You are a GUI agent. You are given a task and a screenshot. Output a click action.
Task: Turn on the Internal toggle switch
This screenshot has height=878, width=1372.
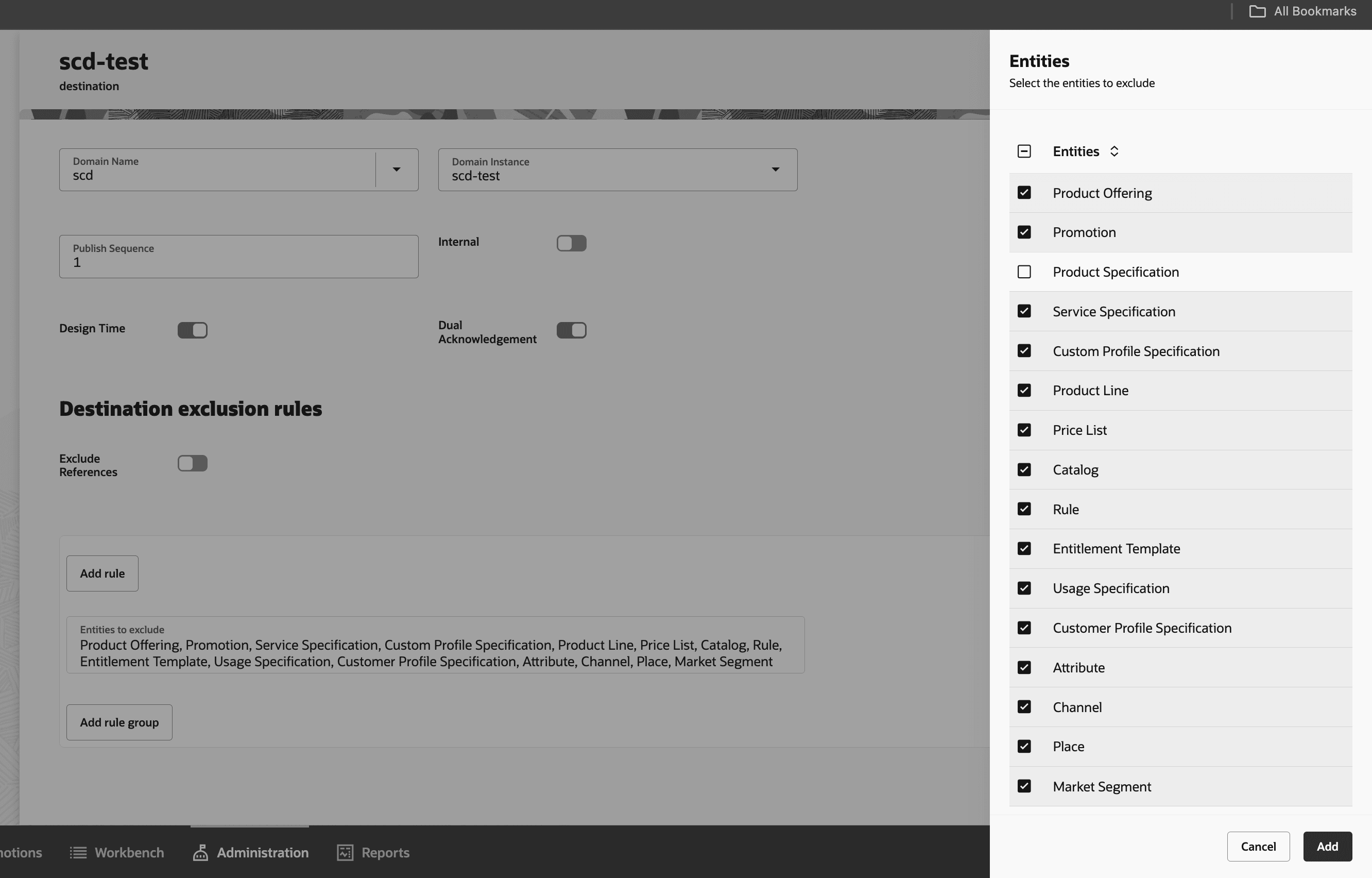[571, 243]
